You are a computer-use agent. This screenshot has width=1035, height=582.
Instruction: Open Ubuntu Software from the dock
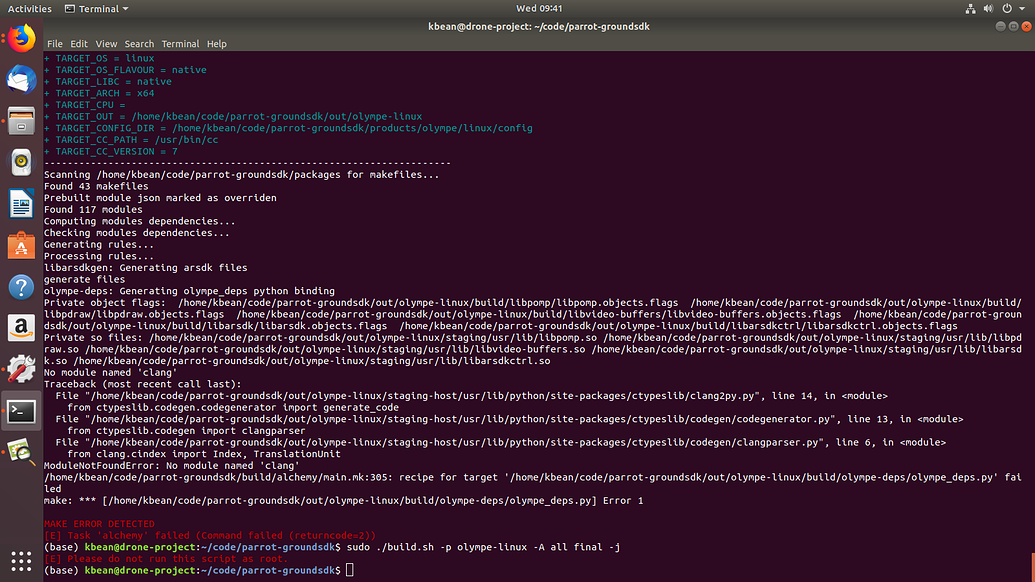(21, 244)
